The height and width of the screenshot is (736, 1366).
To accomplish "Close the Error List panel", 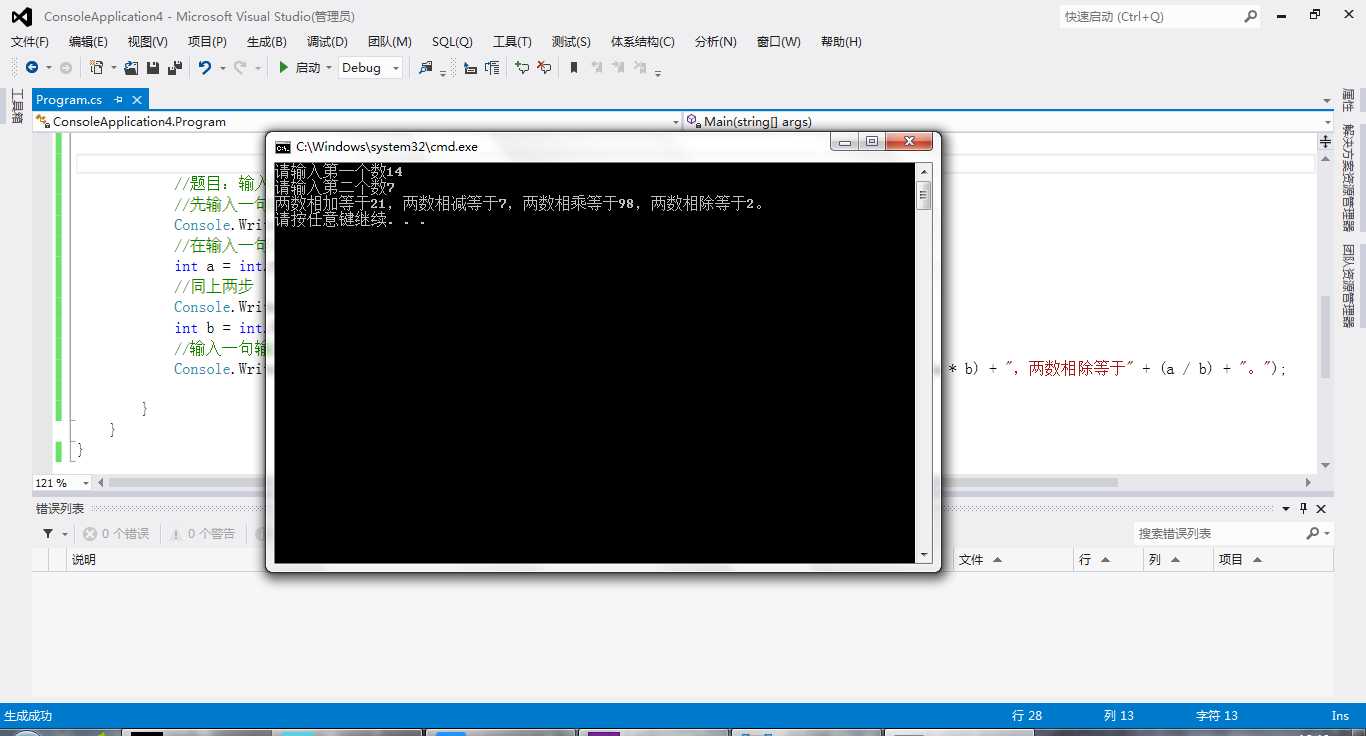I will 1321,508.
